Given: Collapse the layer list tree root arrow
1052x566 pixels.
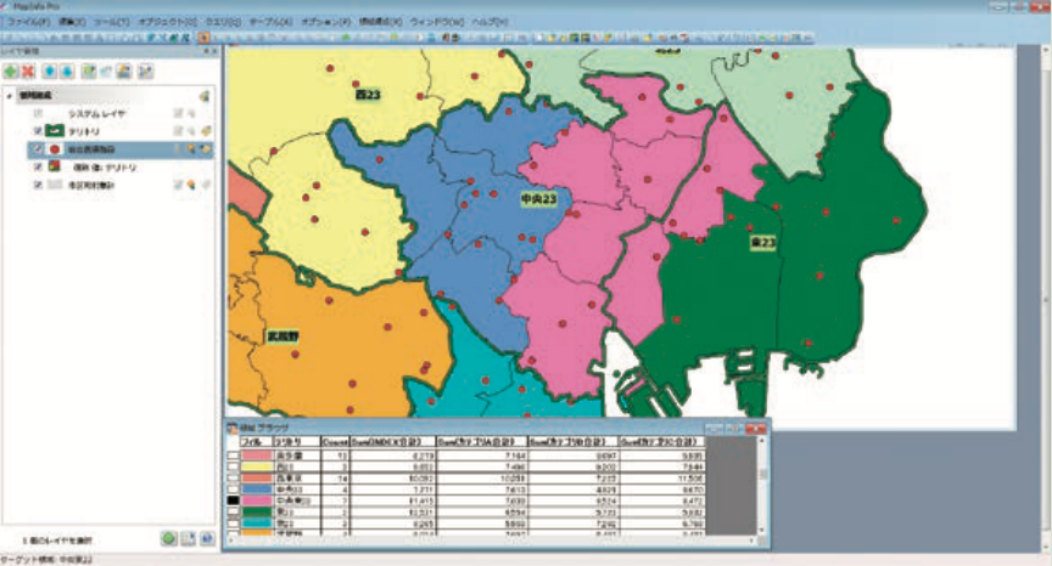Looking at the screenshot, I should coord(10,96).
